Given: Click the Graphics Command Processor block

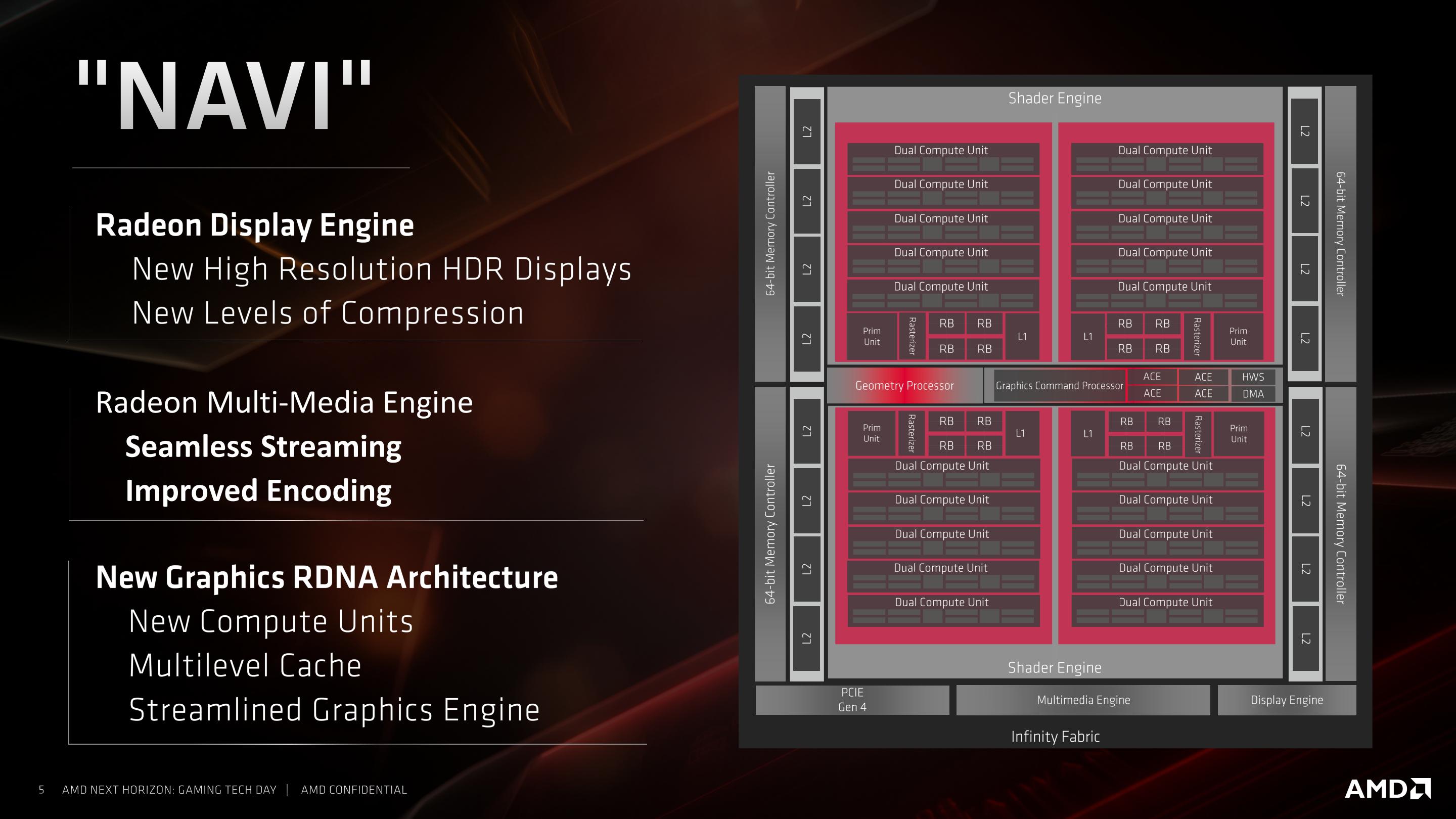Looking at the screenshot, I should (x=1059, y=385).
